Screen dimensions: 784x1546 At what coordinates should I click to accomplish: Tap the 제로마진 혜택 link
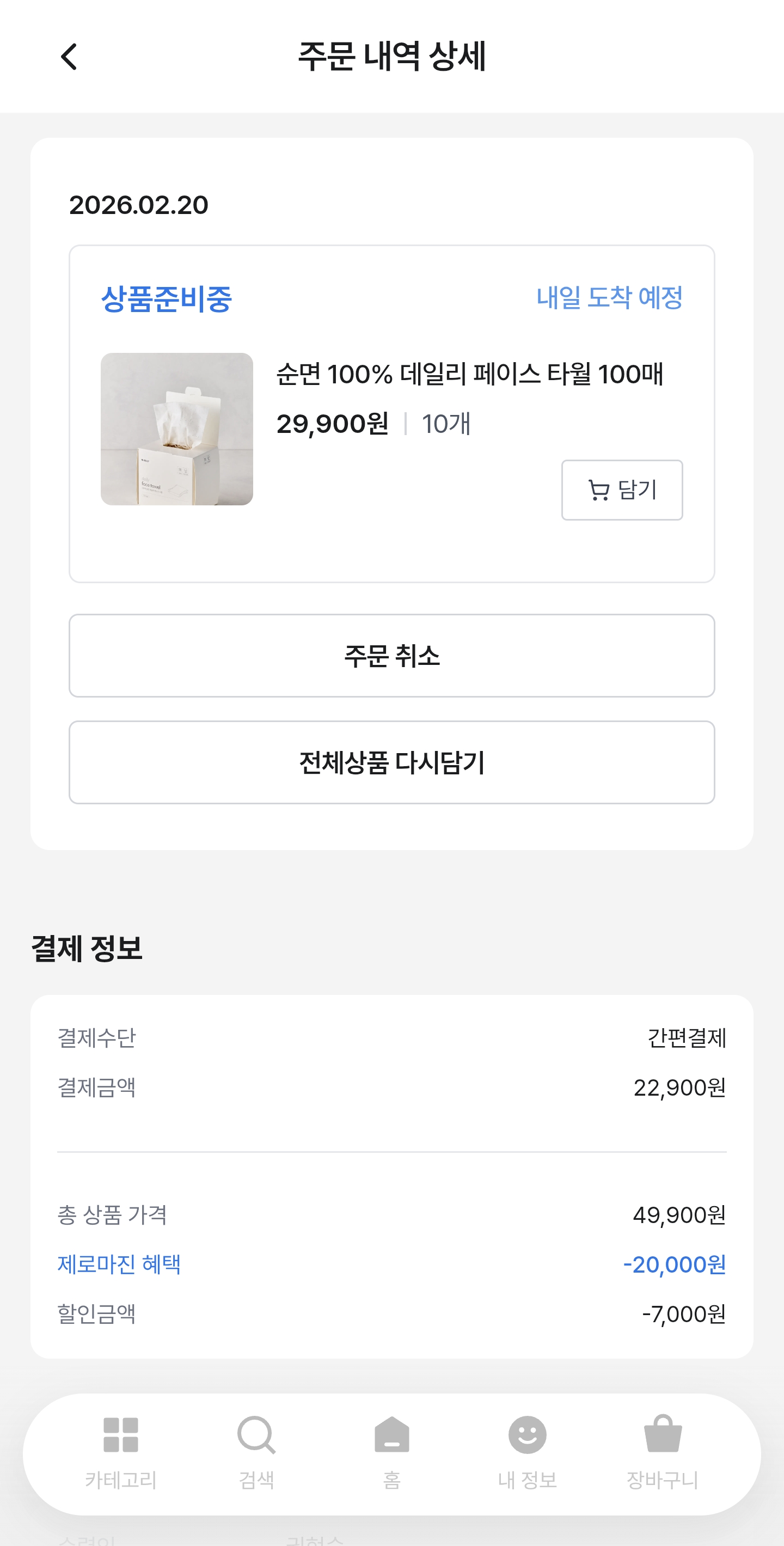pyautogui.click(x=119, y=1264)
